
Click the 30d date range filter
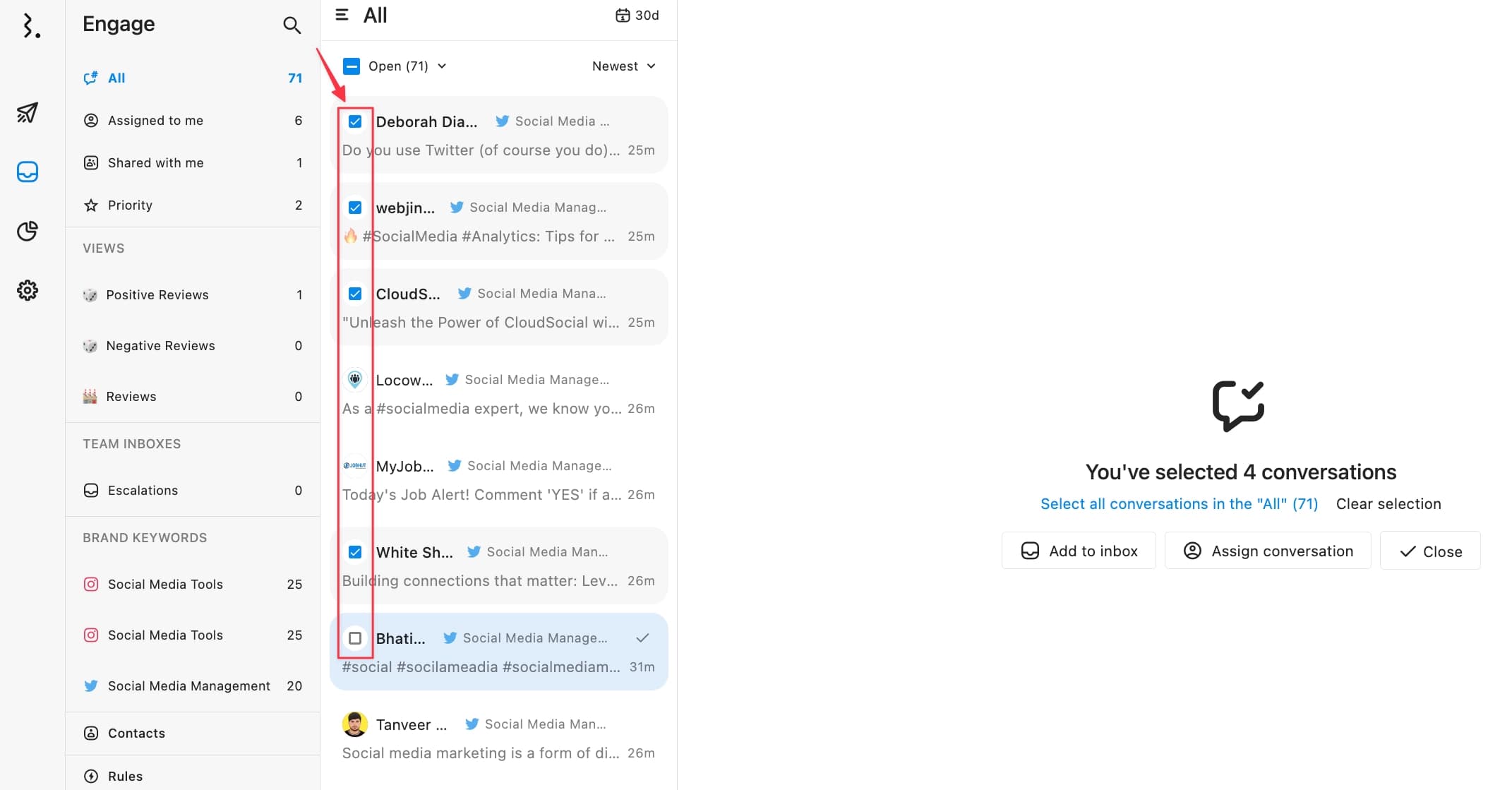[x=637, y=14]
